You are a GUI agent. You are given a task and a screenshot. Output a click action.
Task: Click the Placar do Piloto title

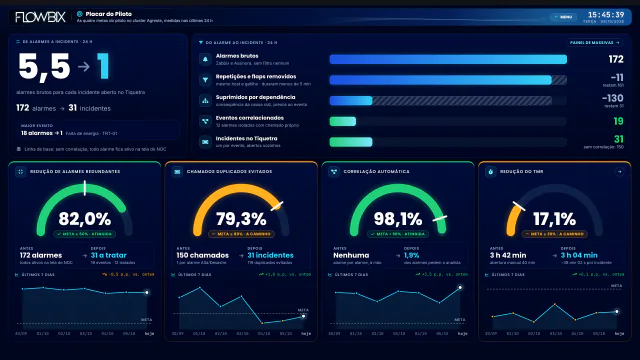tap(109, 14)
